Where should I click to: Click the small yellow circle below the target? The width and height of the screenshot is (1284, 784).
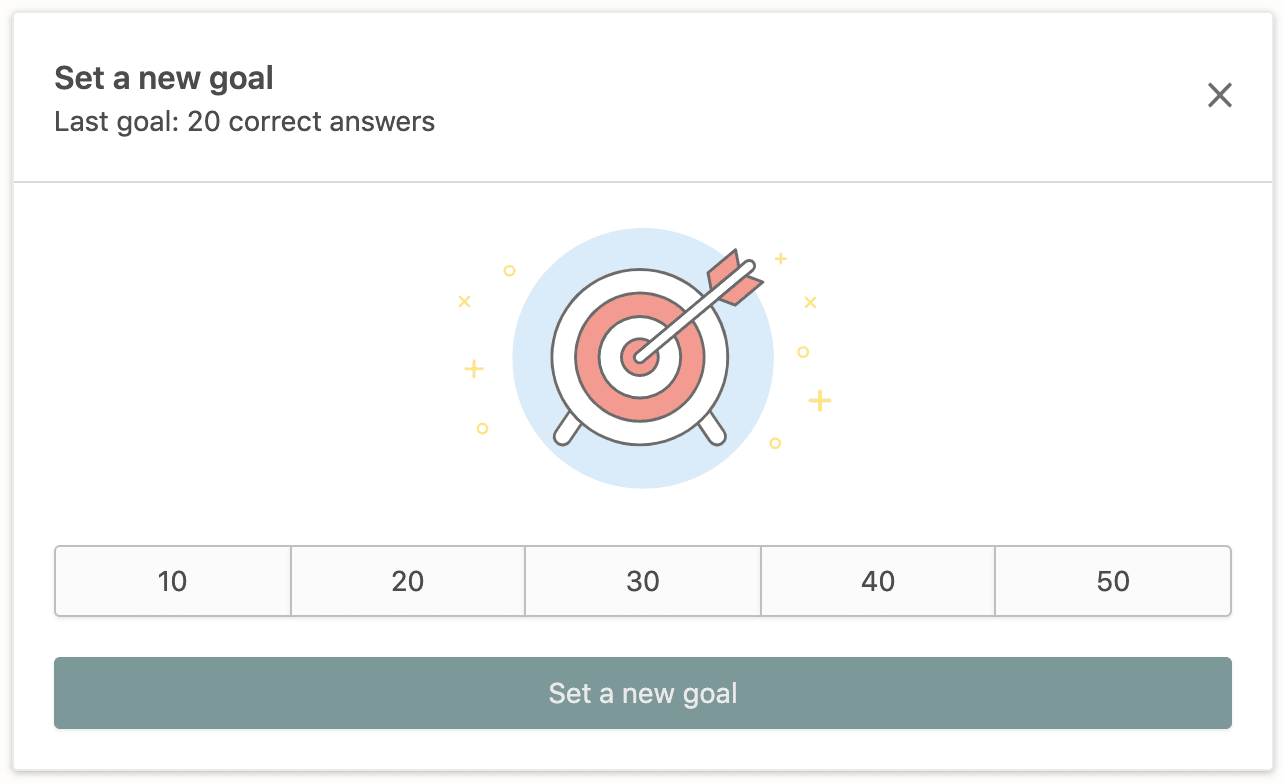(x=775, y=441)
